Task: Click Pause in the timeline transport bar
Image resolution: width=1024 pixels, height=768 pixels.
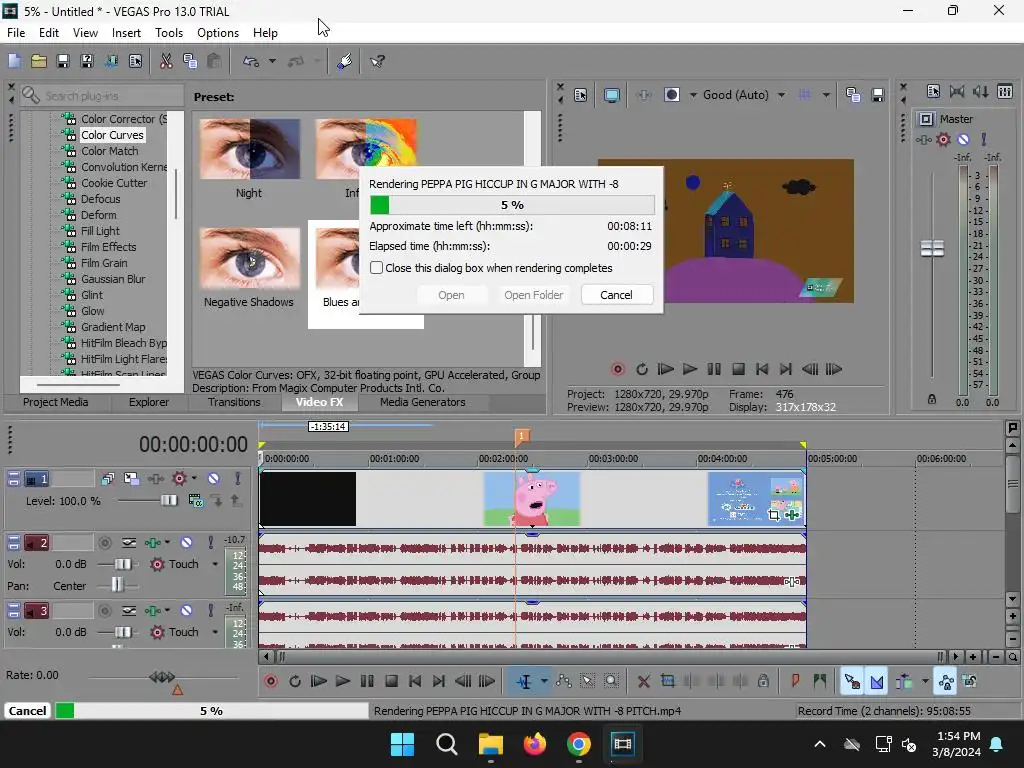Action: coord(367,682)
